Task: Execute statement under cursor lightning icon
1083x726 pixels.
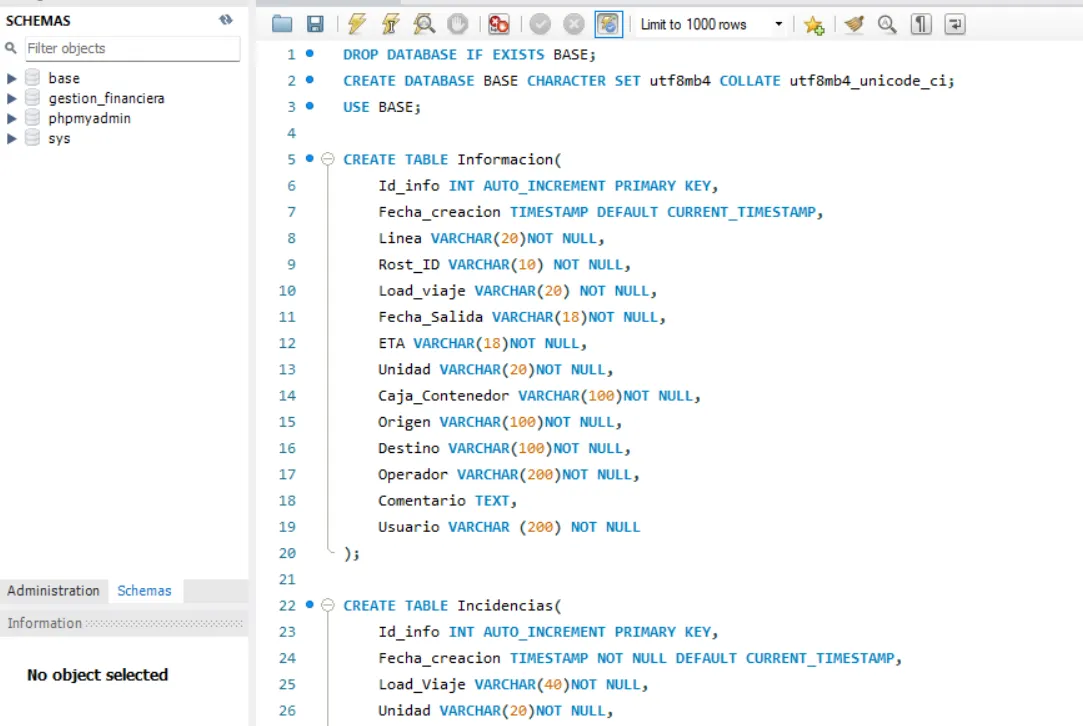Action: coord(390,24)
